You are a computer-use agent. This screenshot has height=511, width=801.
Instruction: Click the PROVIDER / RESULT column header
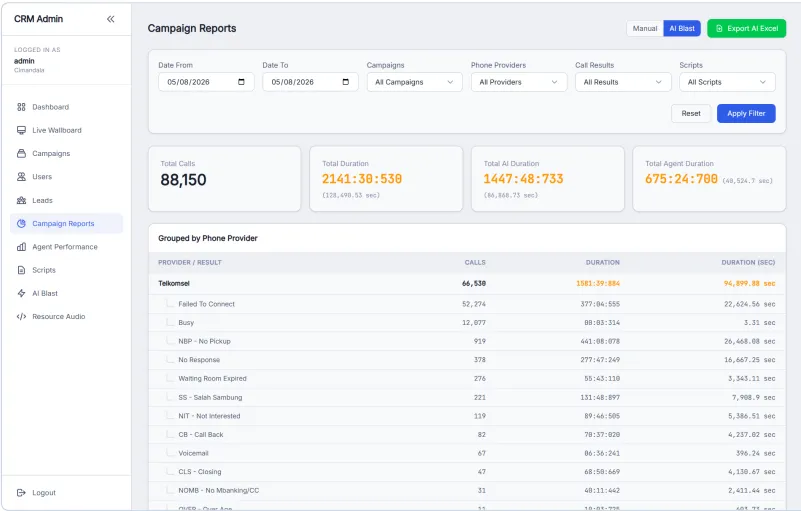click(x=190, y=263)
